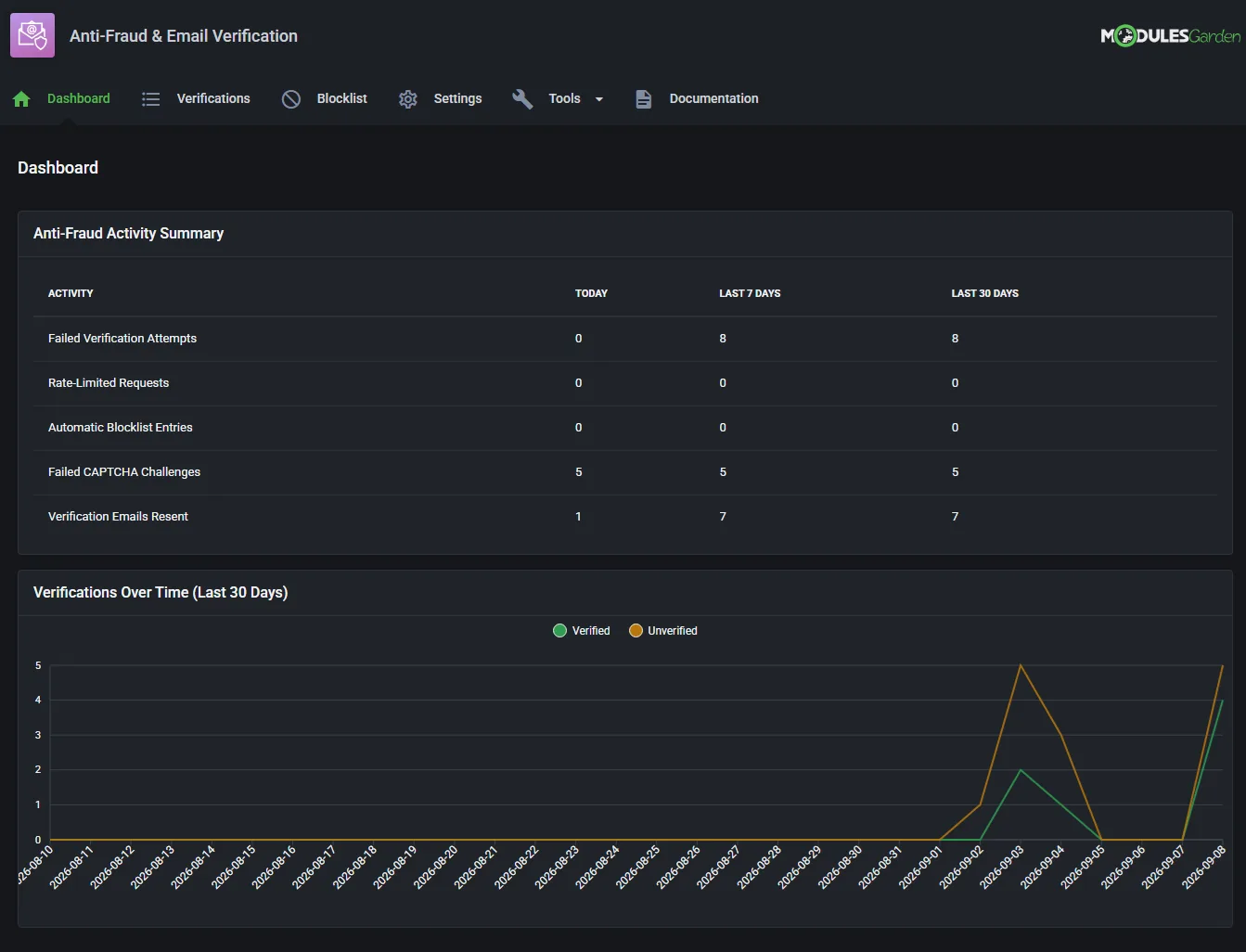Screen dimensions: 1246x952
Task: Click the LAST 7 DAYS column header
Action: tap(750, 293)
